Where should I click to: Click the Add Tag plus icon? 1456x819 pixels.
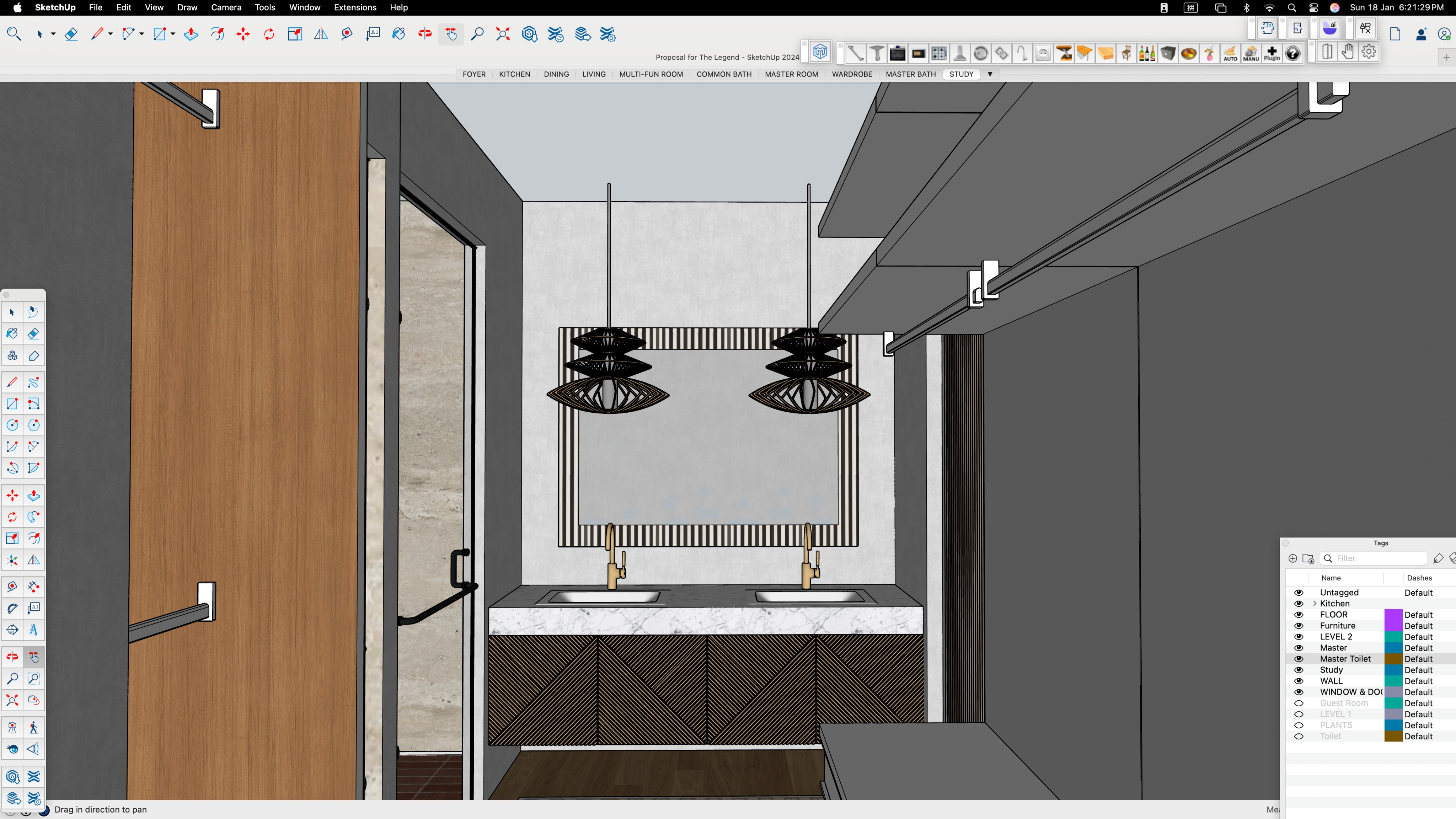click(x=1292, y=558)
